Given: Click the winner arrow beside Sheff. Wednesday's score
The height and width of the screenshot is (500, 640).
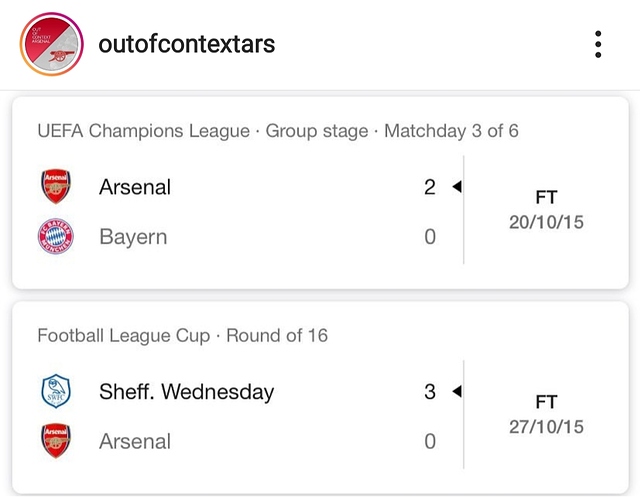Looking at the screenshot, I should coord(456,391).
